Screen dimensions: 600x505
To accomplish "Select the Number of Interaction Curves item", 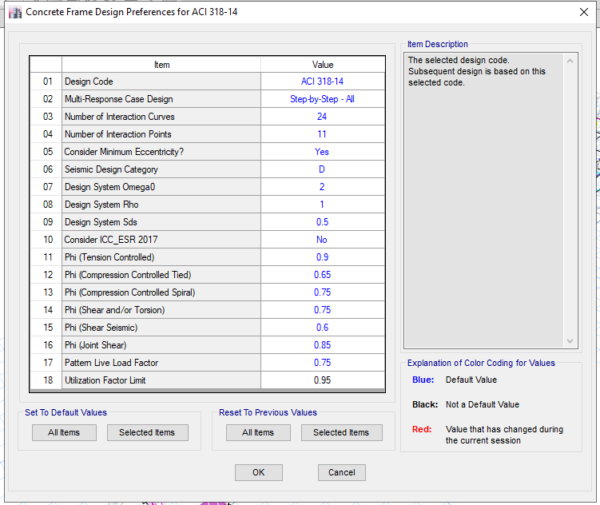I will [161, 117].
